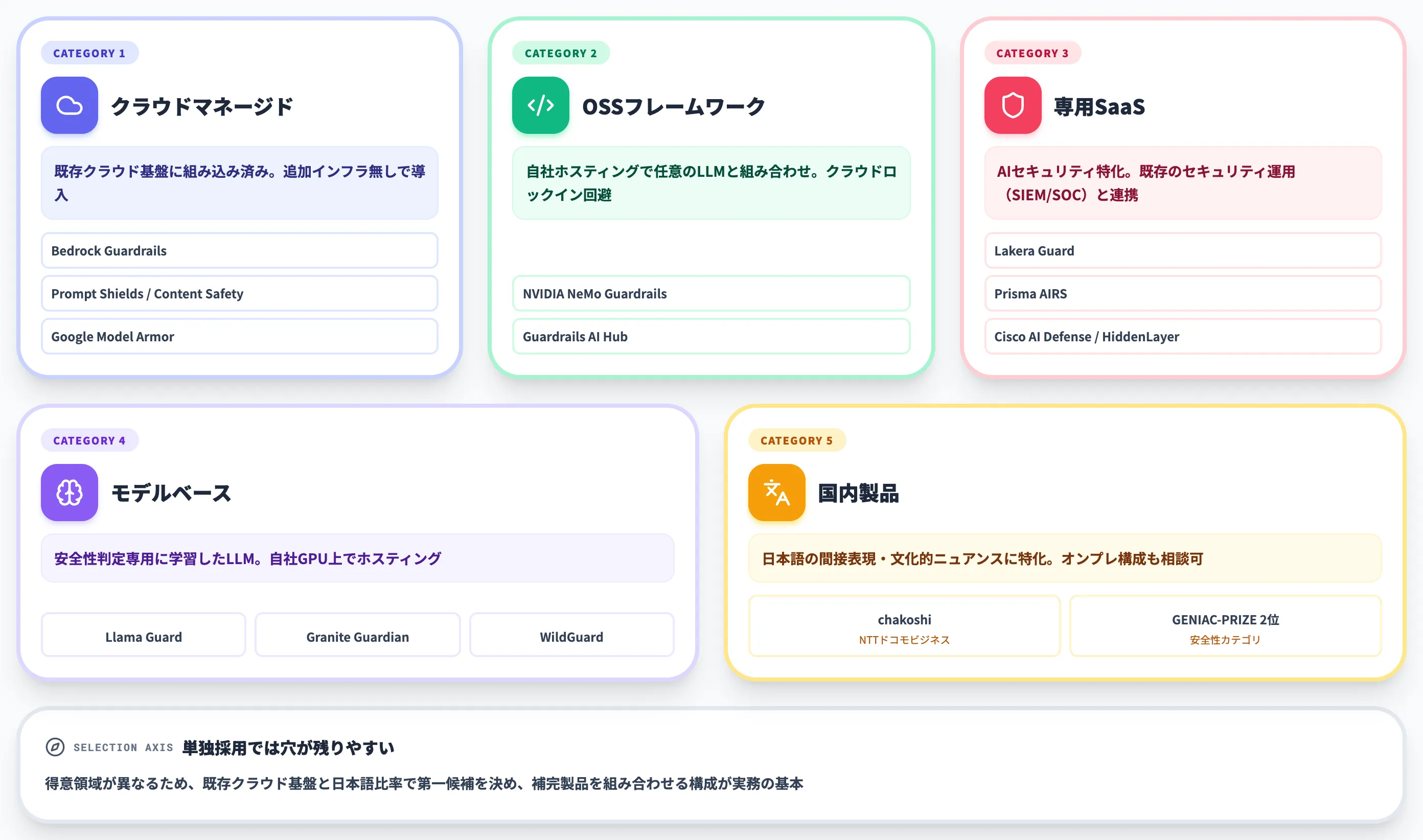Click the クラウドマネージド heading
Image resolution: width=1423 pixels, height=840 pixels.
[x=202, y=106]
